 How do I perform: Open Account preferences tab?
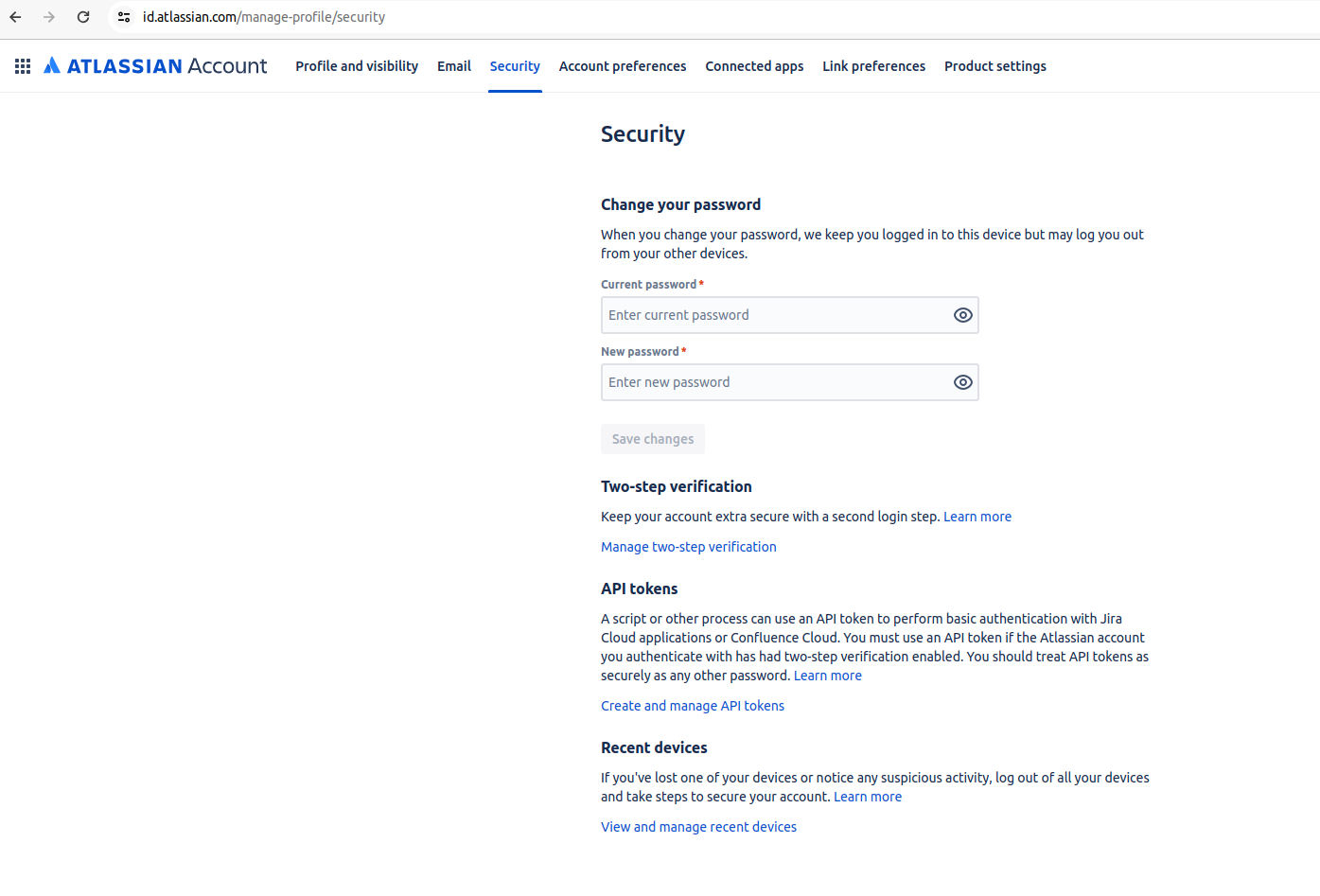tap(623, 66)
